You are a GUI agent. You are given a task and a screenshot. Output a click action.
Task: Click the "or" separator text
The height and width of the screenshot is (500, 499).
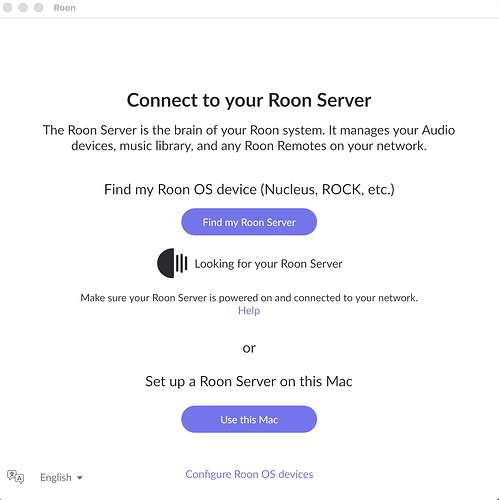click(x=249, y=348)
